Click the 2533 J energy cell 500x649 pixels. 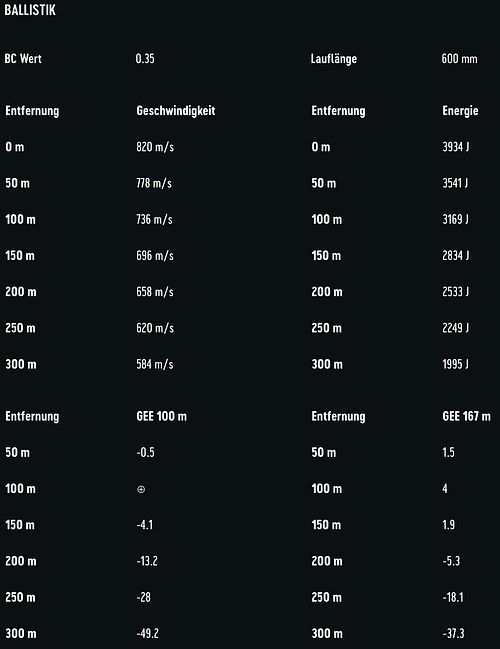[x=456, y=292]
